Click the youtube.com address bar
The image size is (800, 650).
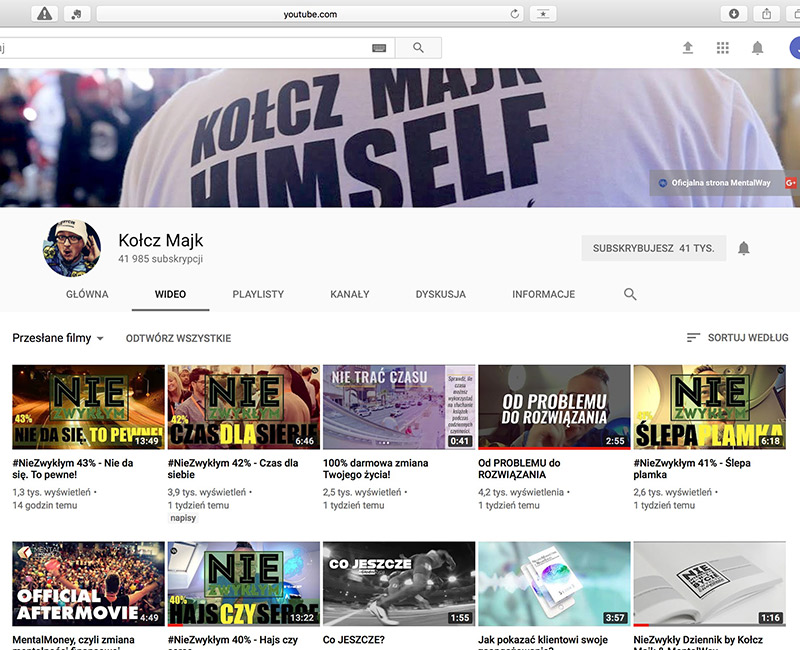[x=310, y=14]
